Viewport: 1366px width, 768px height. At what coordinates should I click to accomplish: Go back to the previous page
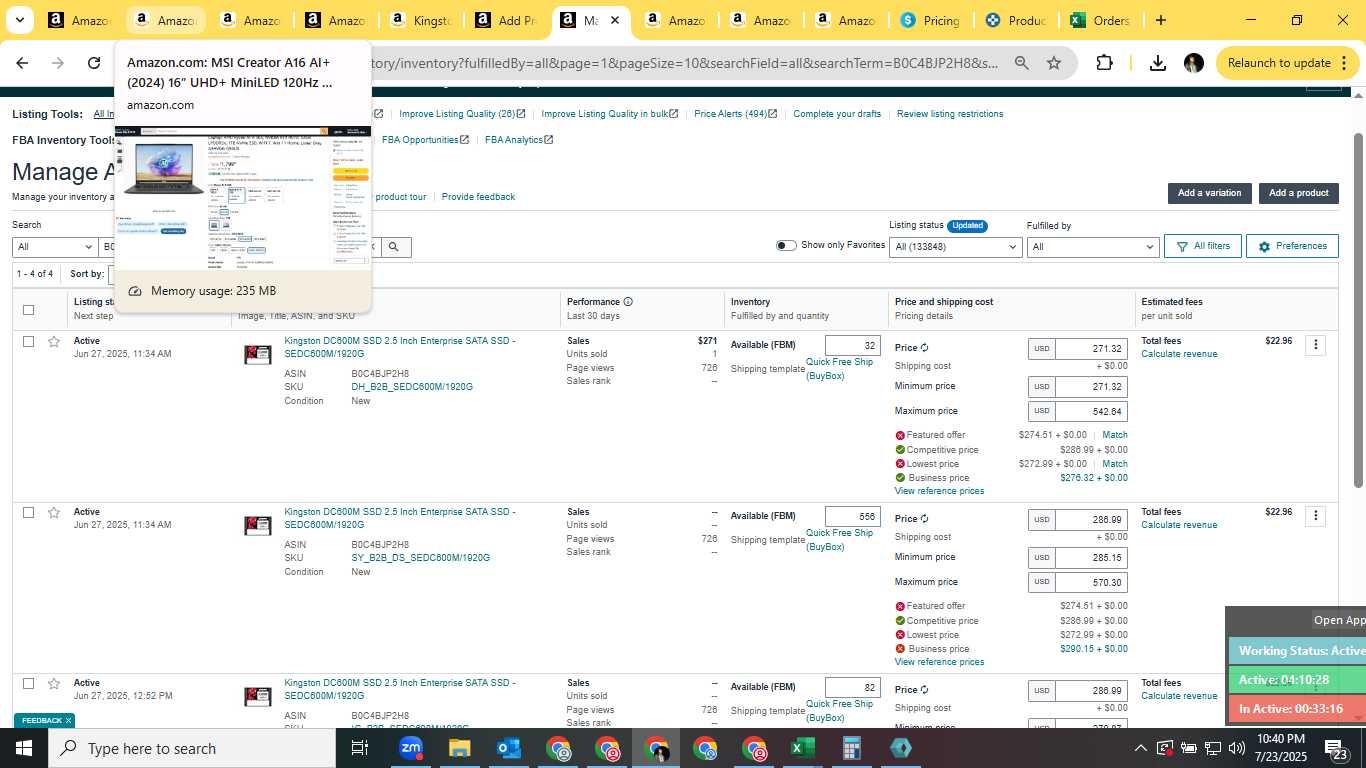click(x=22, y=63)
